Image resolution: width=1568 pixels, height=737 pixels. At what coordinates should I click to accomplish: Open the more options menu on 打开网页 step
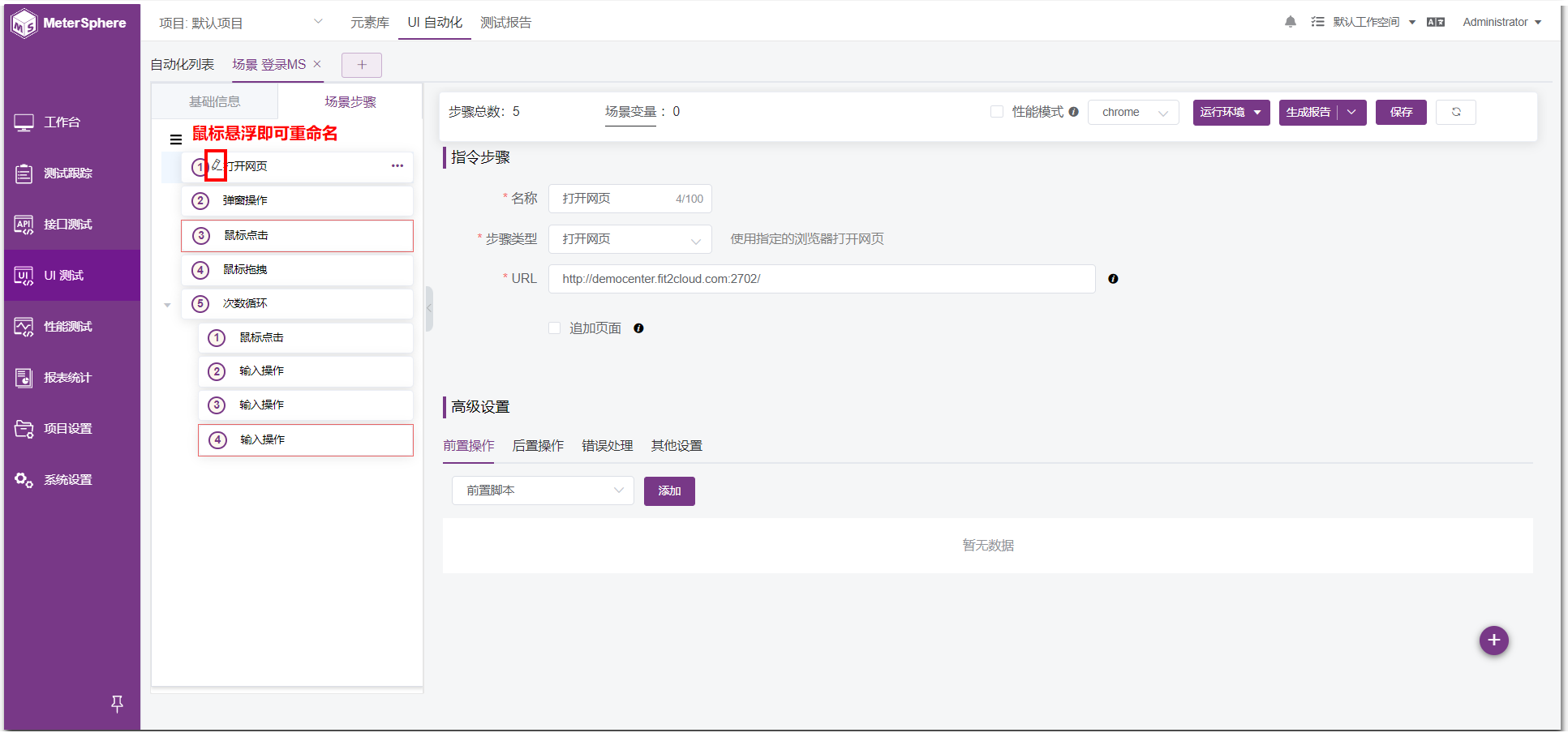coord(397,166)
